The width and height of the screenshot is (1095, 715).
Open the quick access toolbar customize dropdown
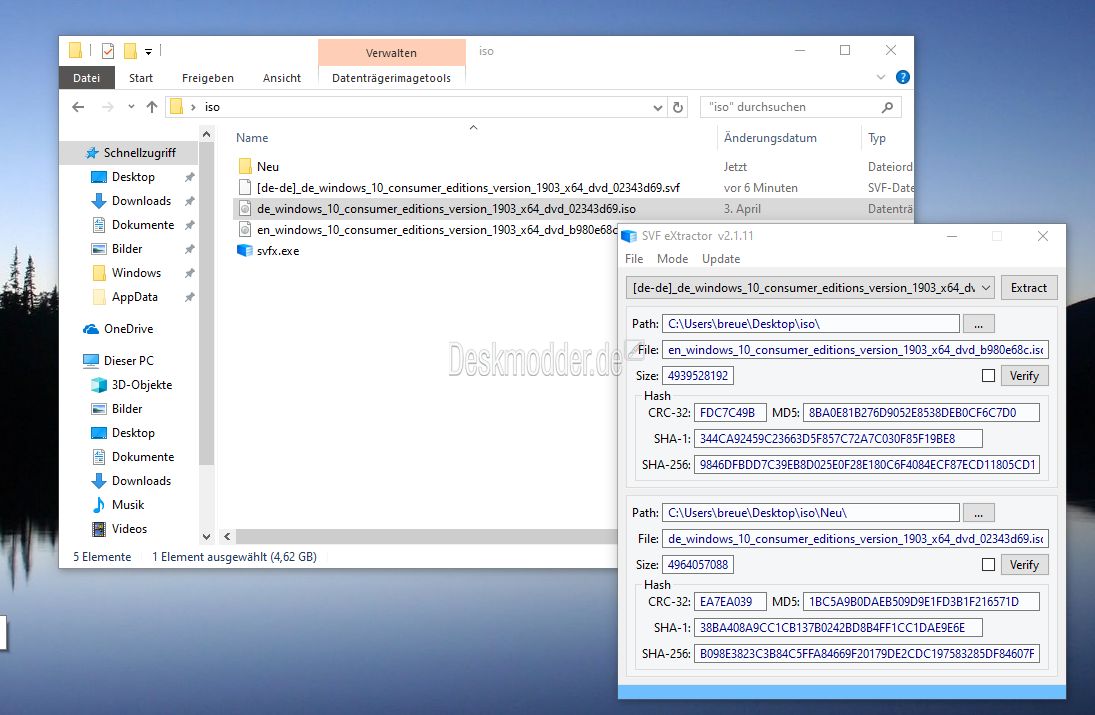pyautogui.click(x=148, y=52)
